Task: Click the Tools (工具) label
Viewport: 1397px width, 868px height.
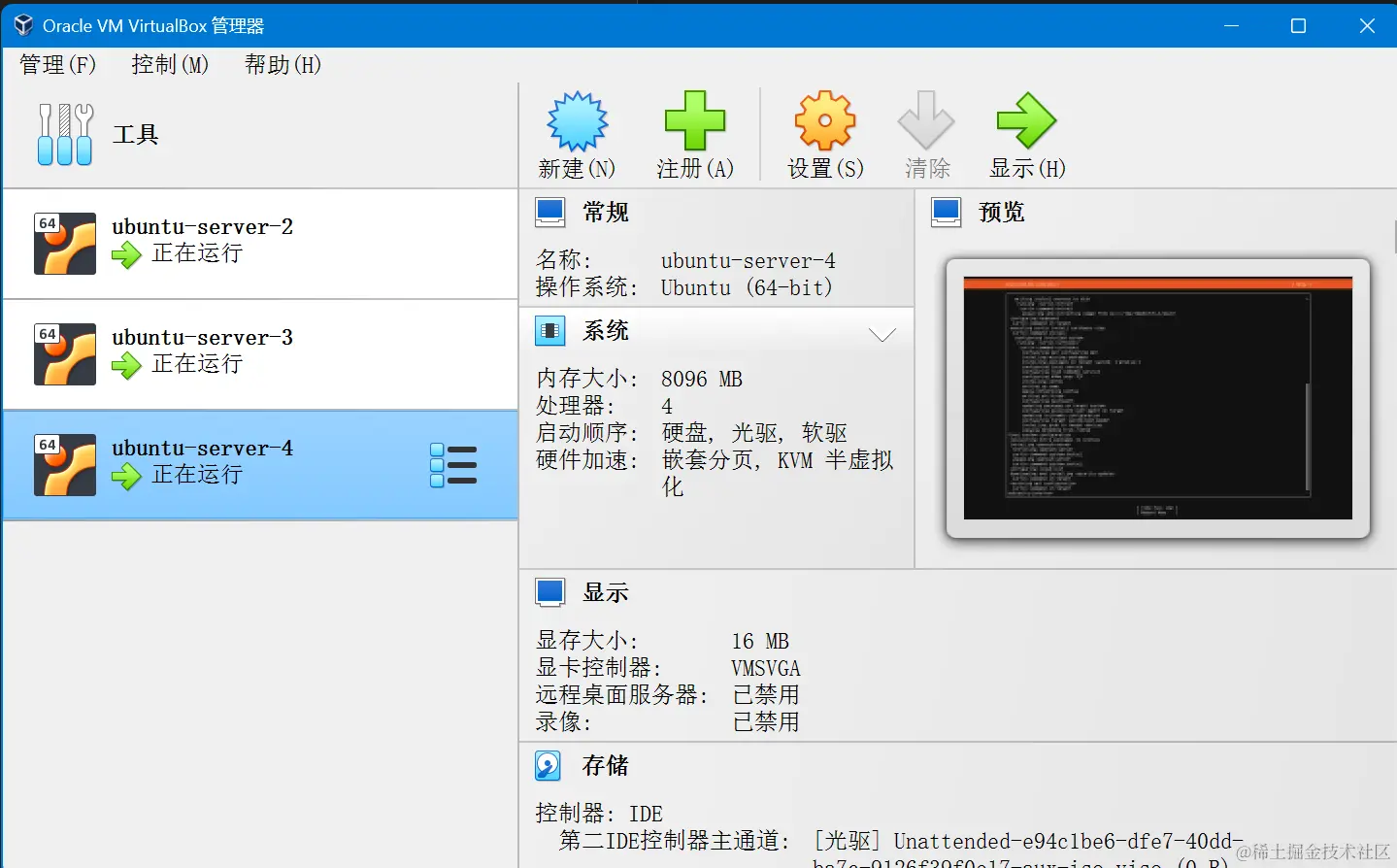Action: click(136, 134)
